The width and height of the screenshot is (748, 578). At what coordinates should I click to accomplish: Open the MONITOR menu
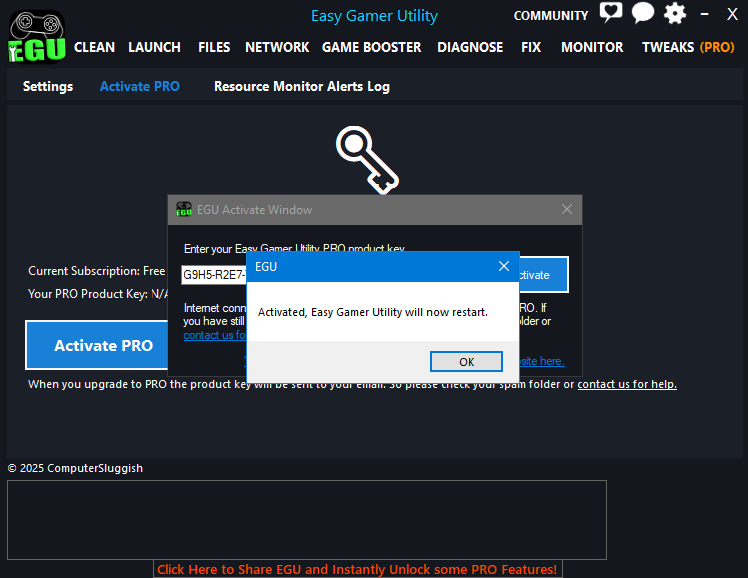tap(592, 47)
